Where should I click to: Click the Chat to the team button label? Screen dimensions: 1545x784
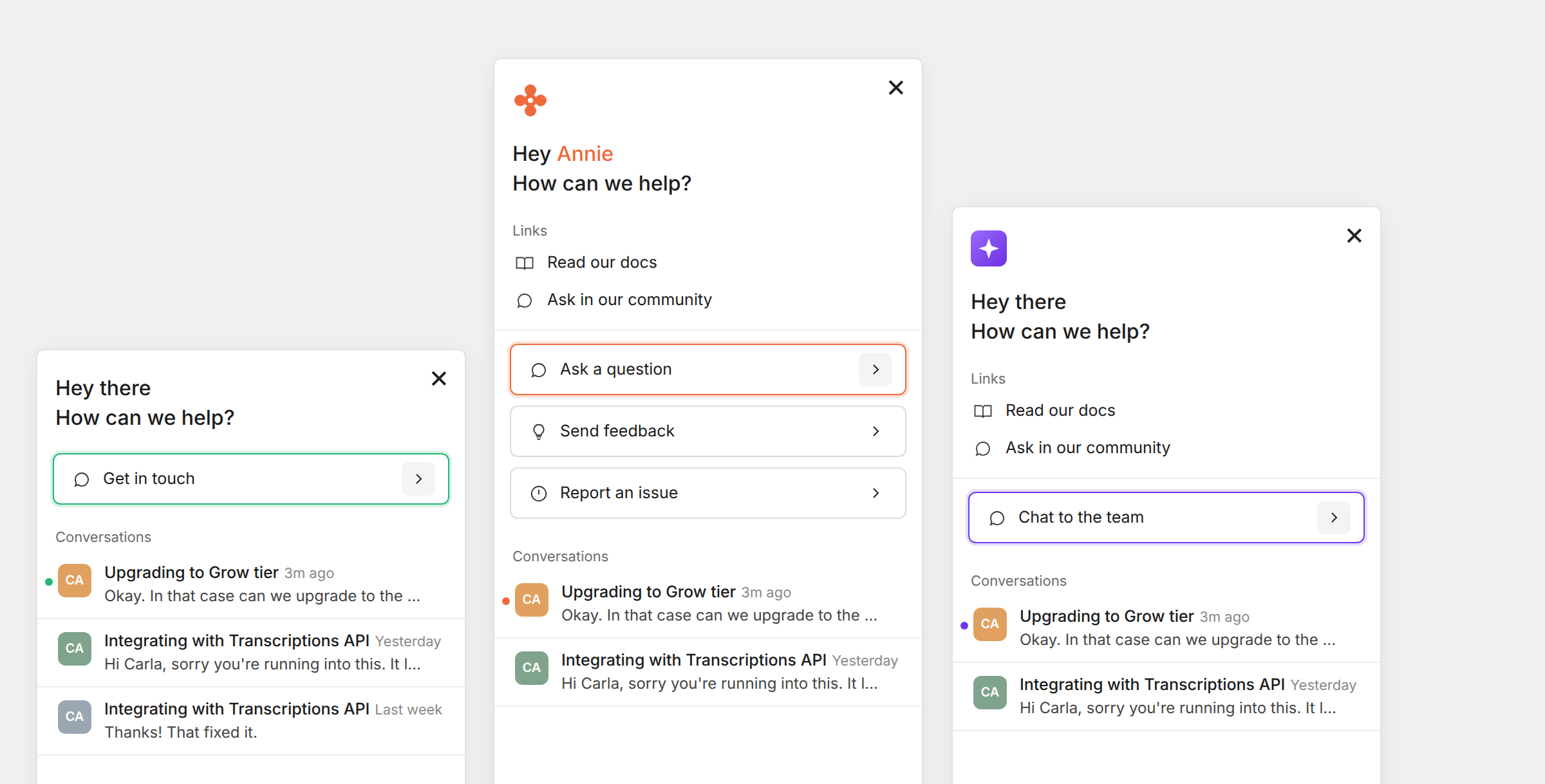point(1081,518)
